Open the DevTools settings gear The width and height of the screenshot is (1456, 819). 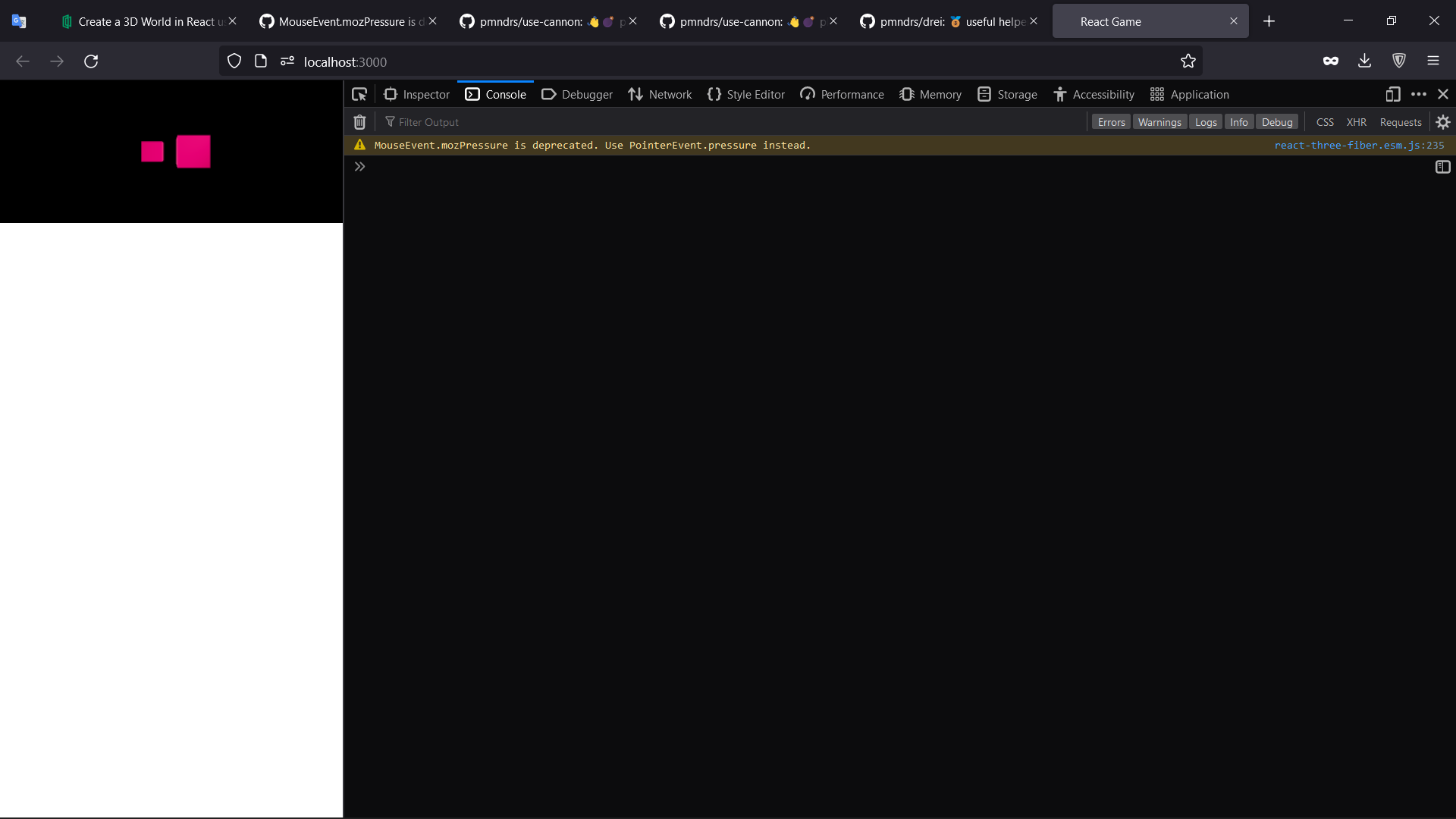tap(1443, 121)
